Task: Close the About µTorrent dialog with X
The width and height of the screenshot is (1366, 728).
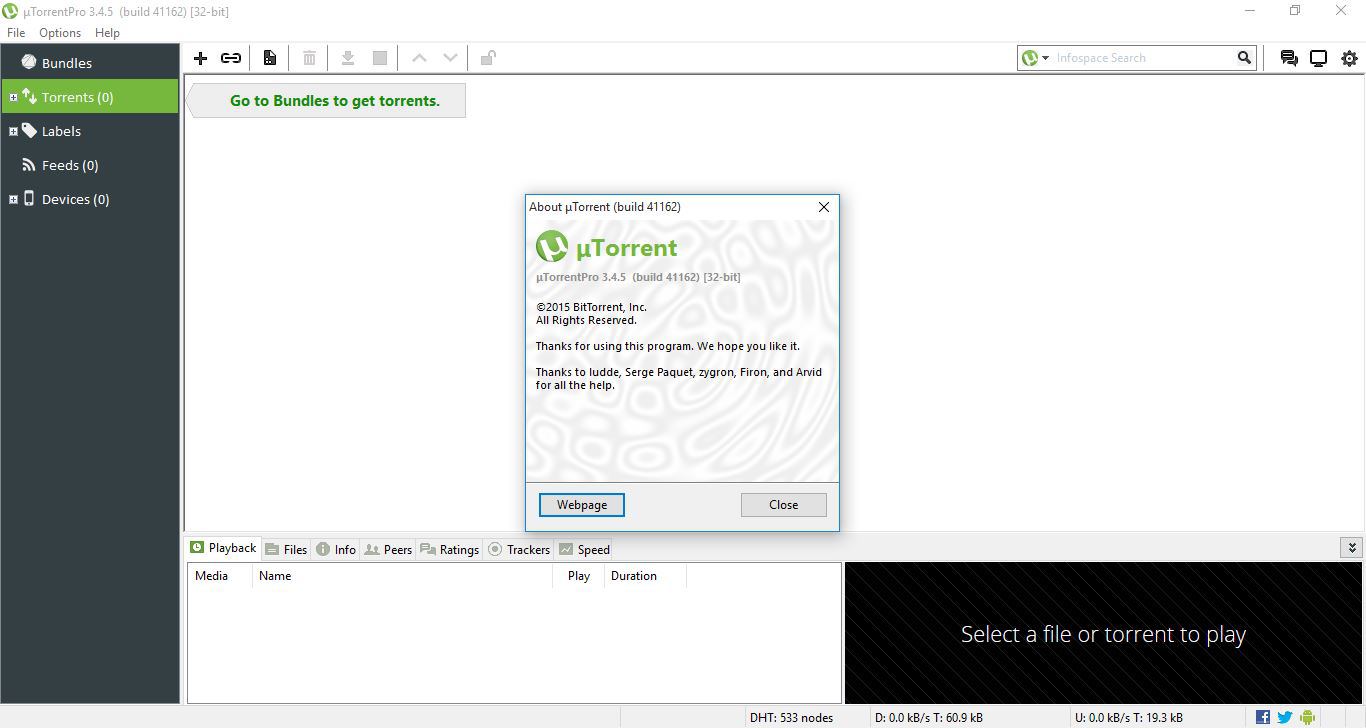Action: click(x=824, y=207)
